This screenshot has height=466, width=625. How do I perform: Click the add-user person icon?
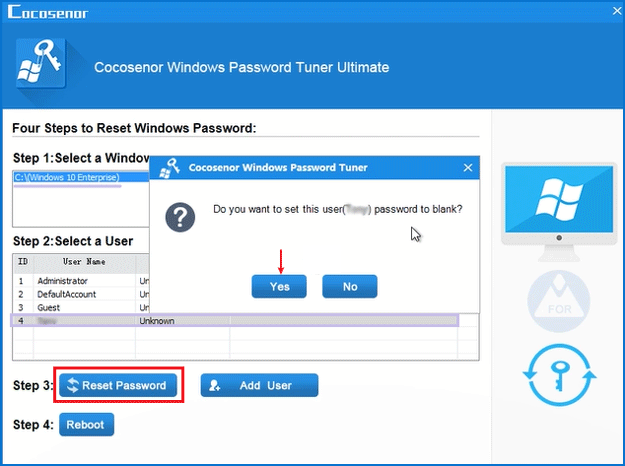(x=214, y=385)
